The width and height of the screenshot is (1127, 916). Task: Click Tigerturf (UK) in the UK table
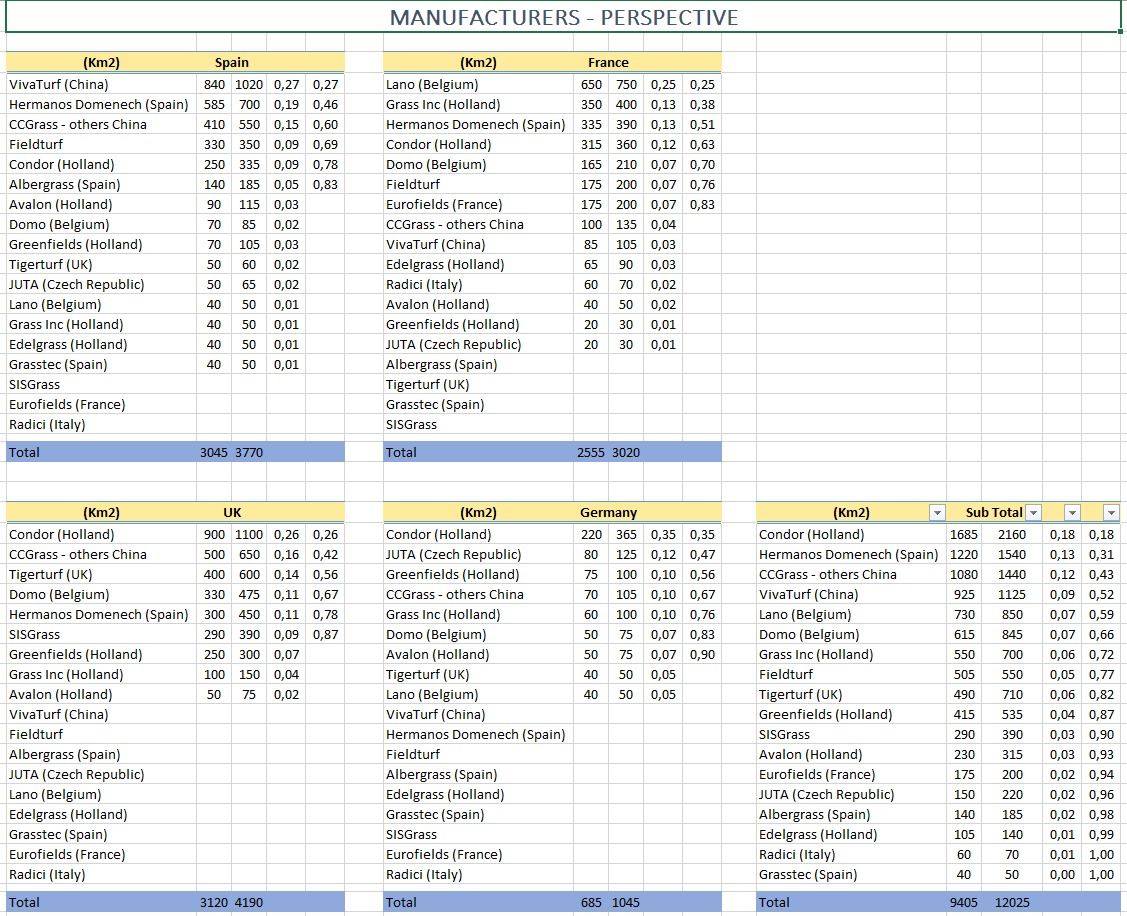[x=50, y=574]
